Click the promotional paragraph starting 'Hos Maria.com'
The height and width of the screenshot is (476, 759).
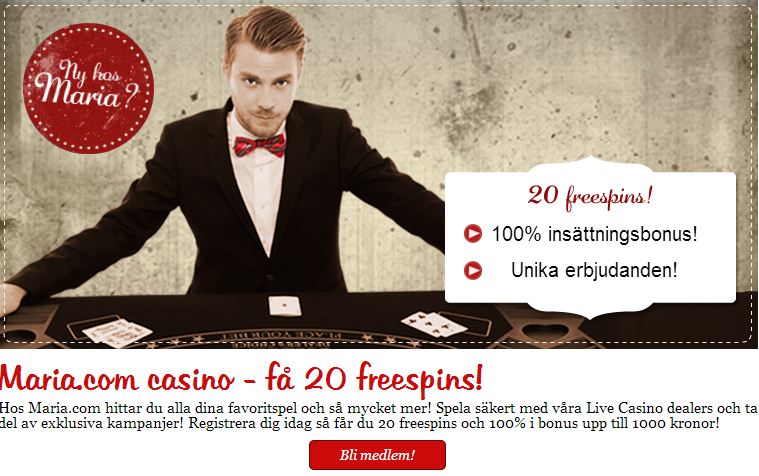pos(380,415)
